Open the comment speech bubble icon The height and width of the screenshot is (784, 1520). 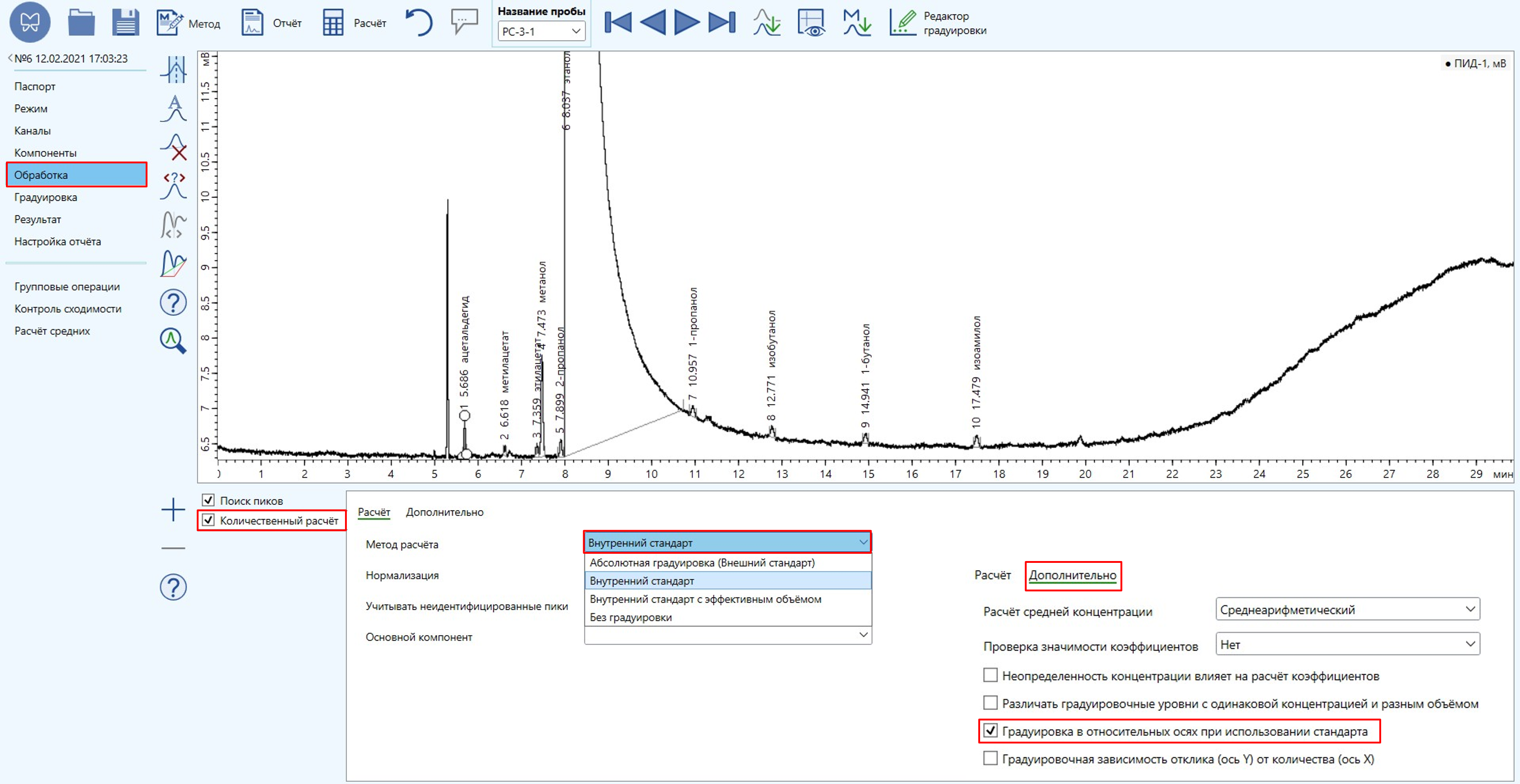click(464, 22)
